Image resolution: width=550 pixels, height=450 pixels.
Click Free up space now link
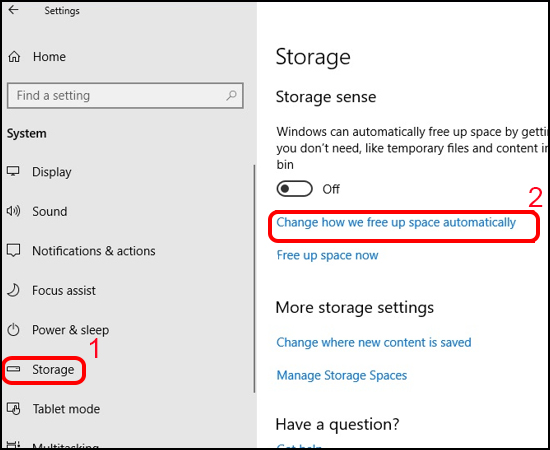[327, 255]
